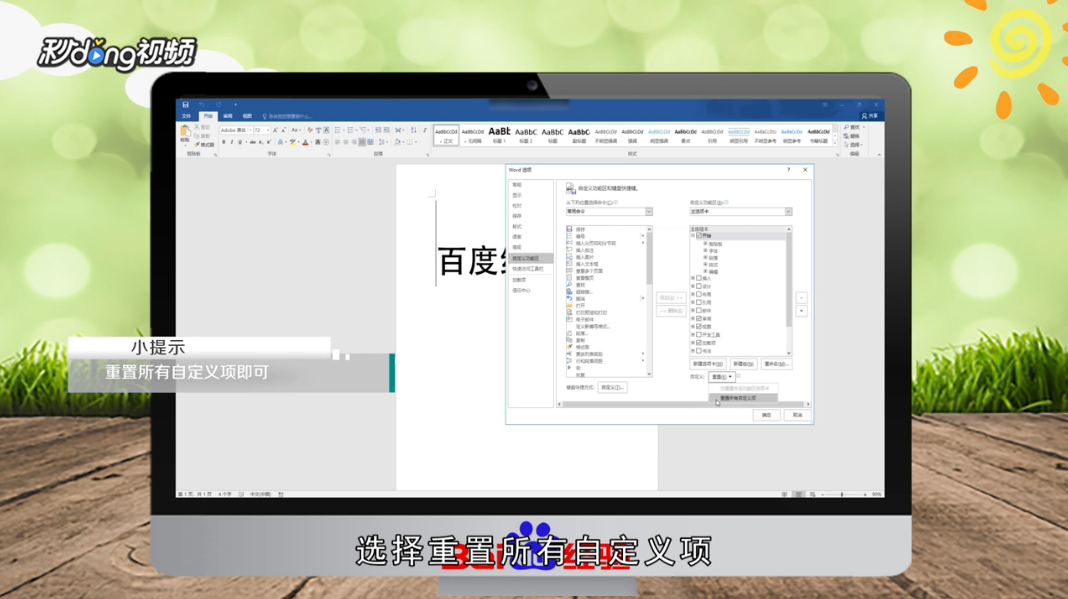This screenshot has height=599, width=1068.
Task: Open the 文件 ribbon tab
Action: tap(186, 117)
